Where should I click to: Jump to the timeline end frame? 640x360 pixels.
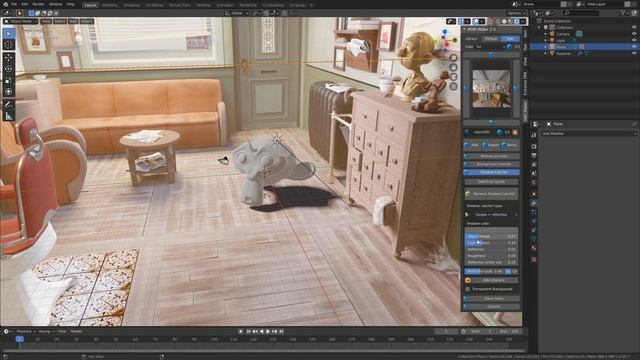(x=281, y=331)
